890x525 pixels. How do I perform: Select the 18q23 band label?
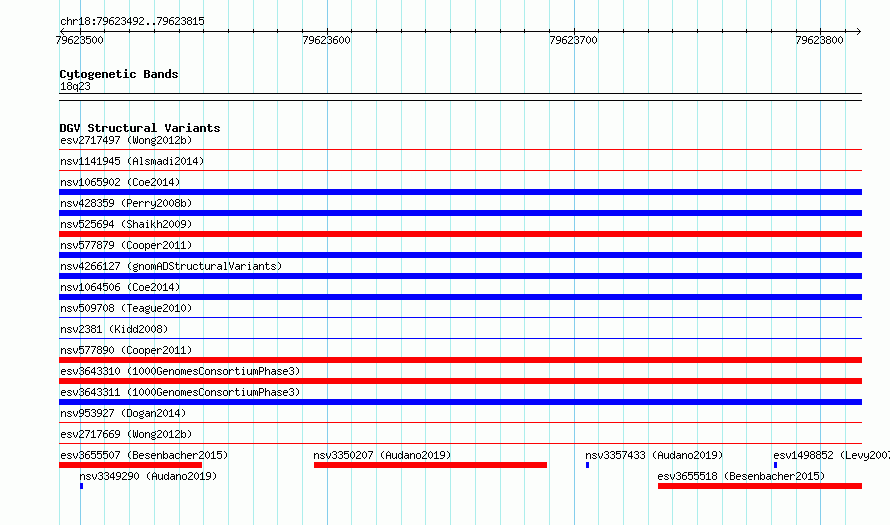click(75, 86)
